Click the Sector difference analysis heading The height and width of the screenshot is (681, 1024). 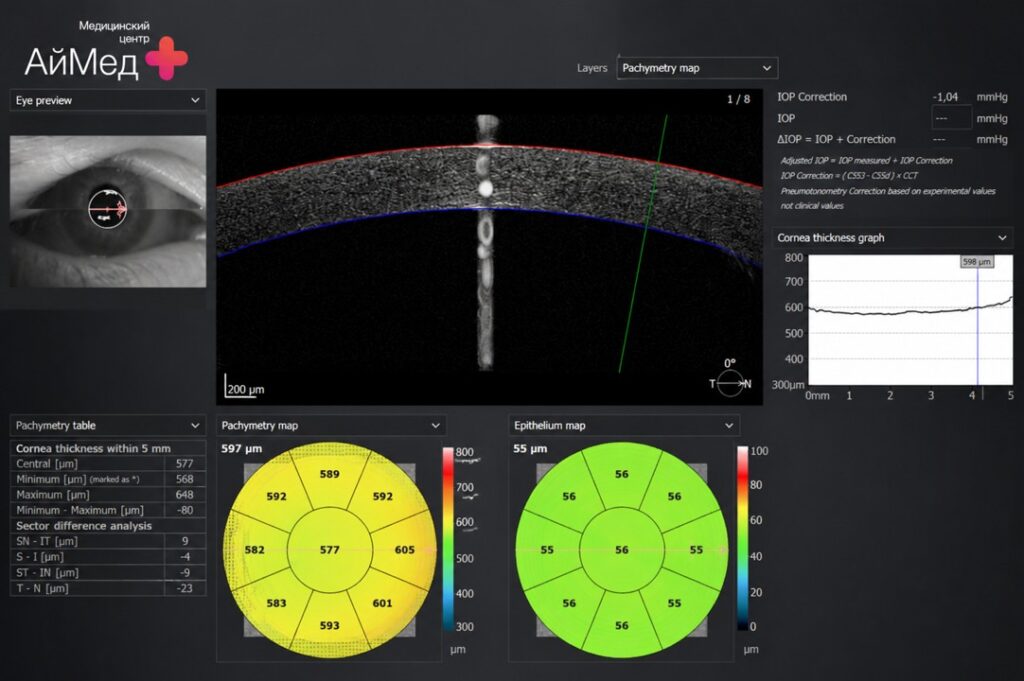[x=84, y=526]
